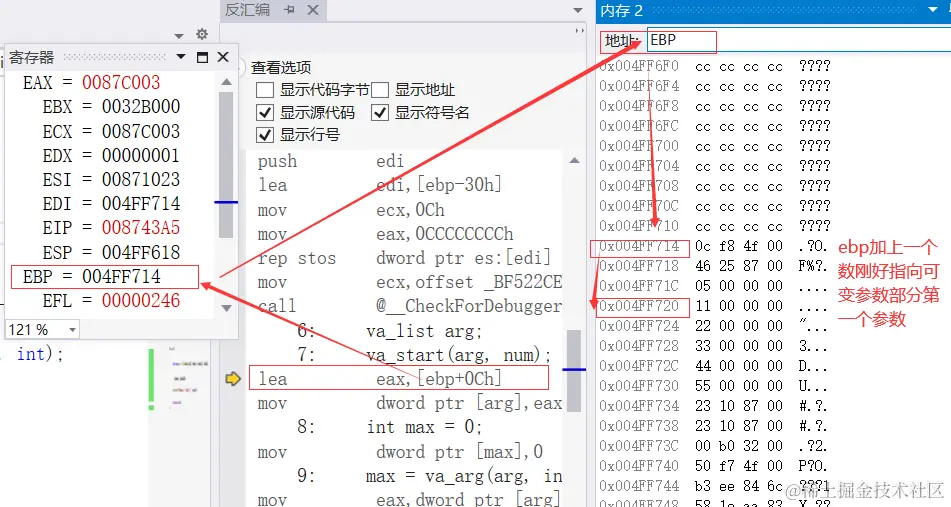Click the 'lea eax,[ebp+0Ch]' instruction
The image size is (951, 507).
point(380,379)
